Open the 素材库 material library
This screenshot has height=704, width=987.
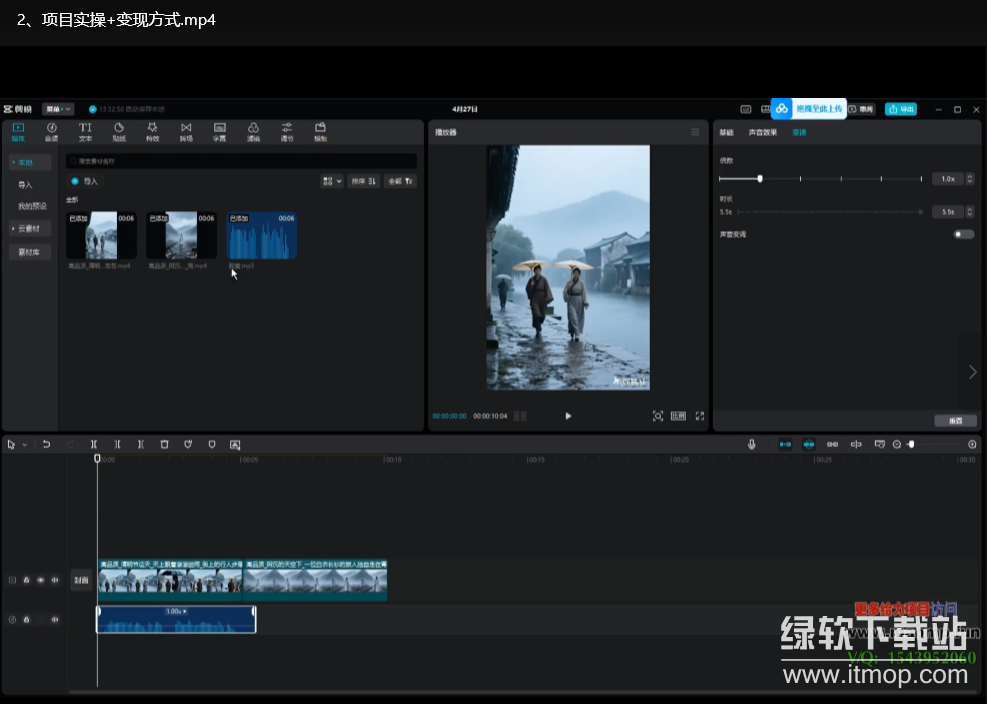click(30, 252)
